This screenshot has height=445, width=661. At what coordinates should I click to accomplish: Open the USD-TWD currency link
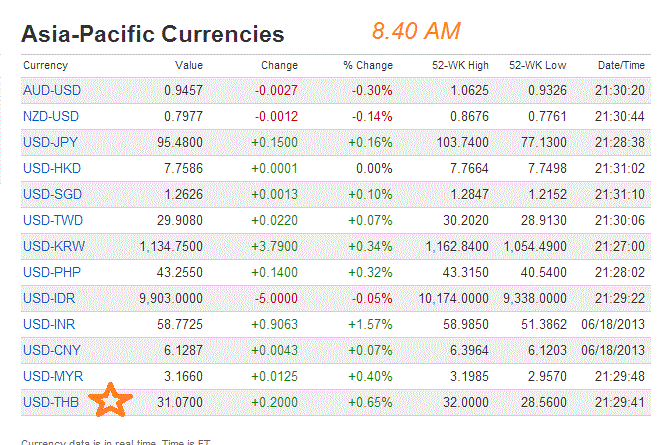point(51,220)
